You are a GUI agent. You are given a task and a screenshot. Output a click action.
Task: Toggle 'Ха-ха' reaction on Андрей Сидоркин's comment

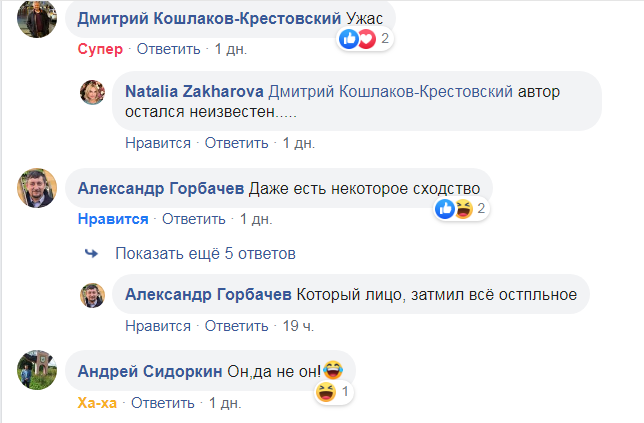click(x=98, y=403)
